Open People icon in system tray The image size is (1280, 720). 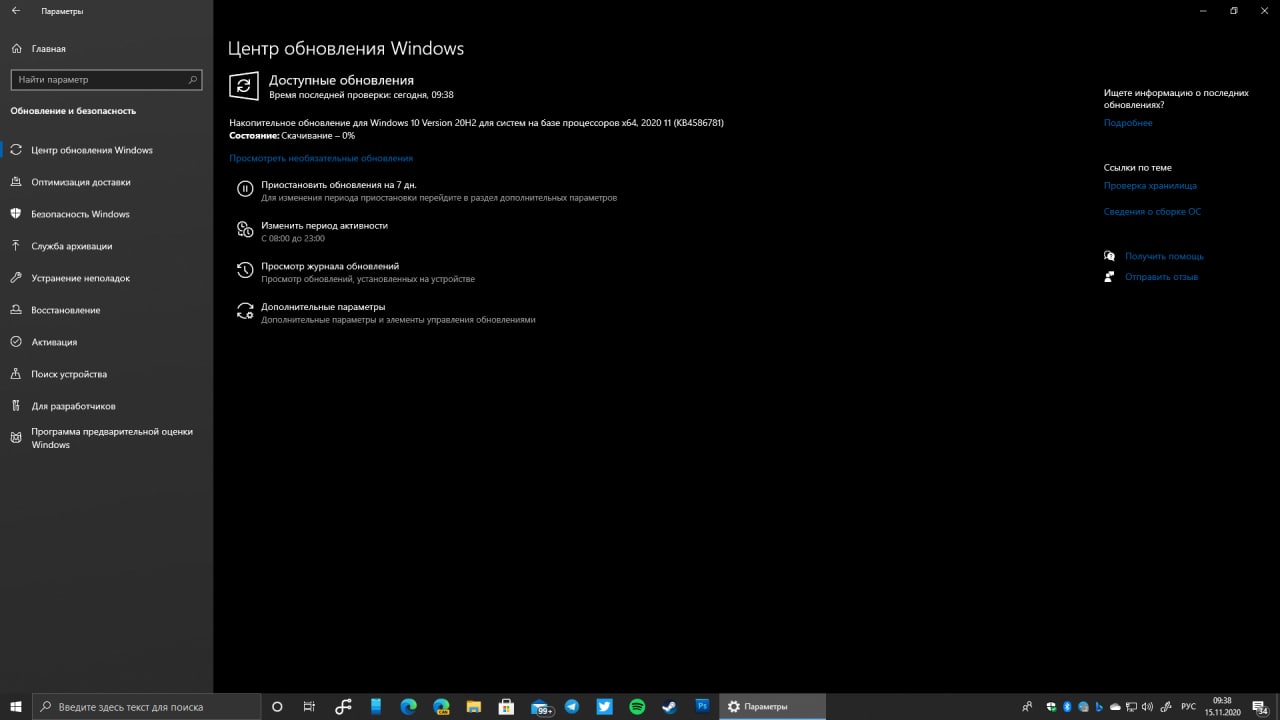[x=1027, y=706]
